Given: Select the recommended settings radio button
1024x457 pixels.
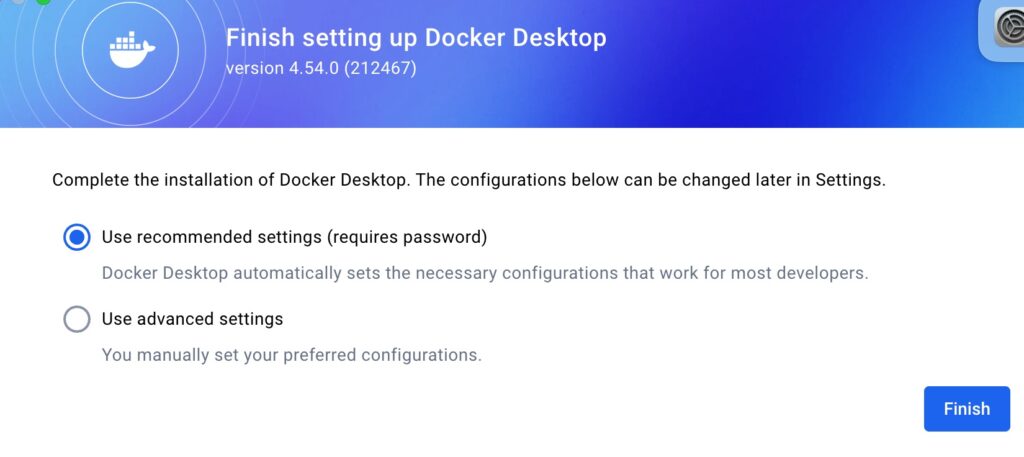Looking at the screenshot, I should click(77, 238).
